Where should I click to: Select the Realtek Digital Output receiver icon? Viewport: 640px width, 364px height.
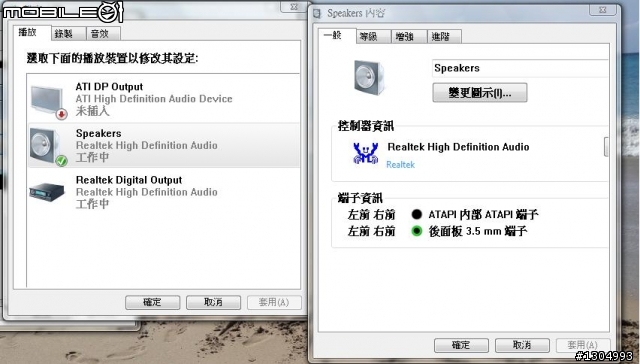click(x=47, y=192)
